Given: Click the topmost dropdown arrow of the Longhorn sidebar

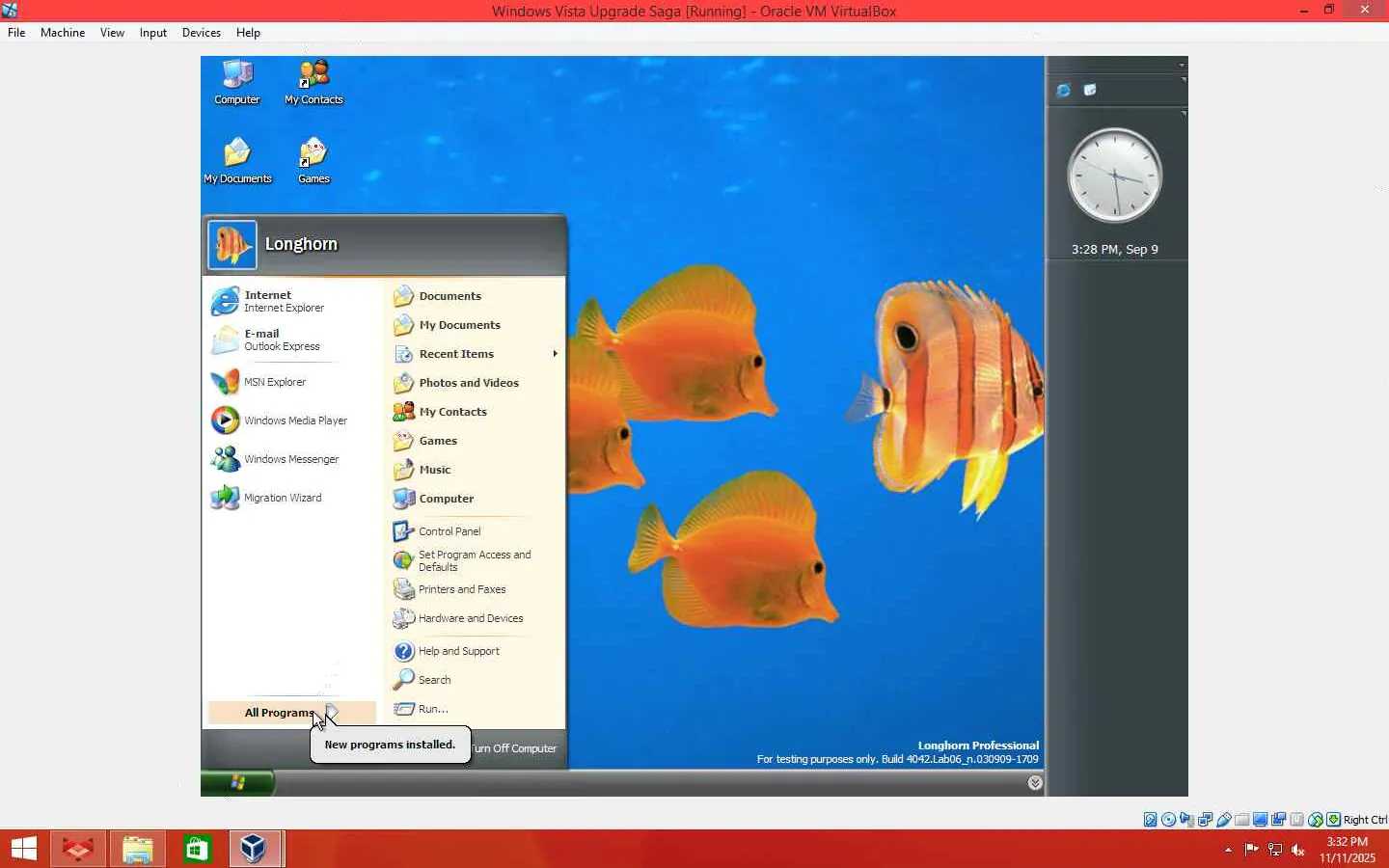Looking at the screenshot, I should tap(1182, 65).
